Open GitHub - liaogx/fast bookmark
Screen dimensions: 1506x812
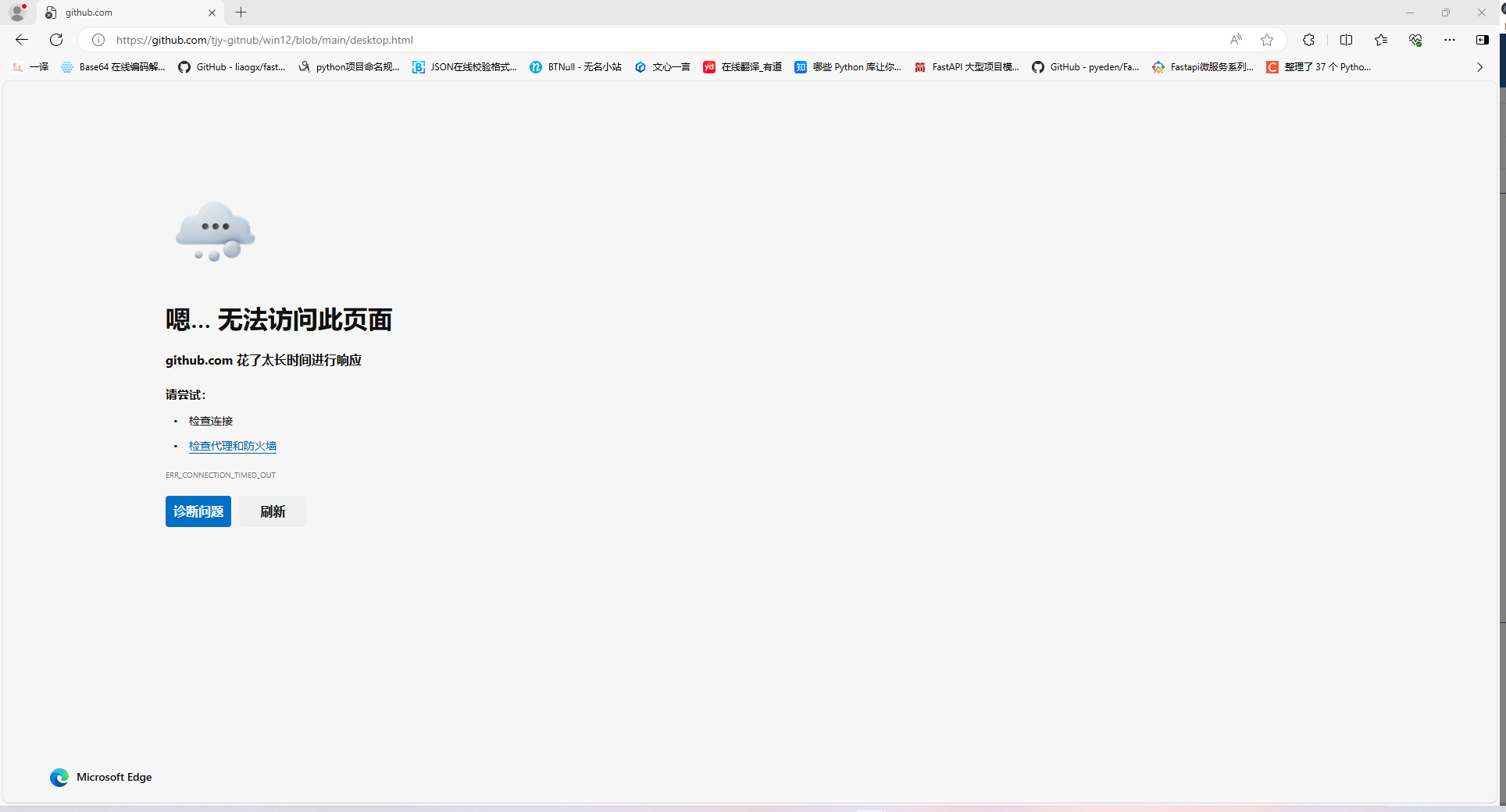pyautogui.click(x=232, y=67)
